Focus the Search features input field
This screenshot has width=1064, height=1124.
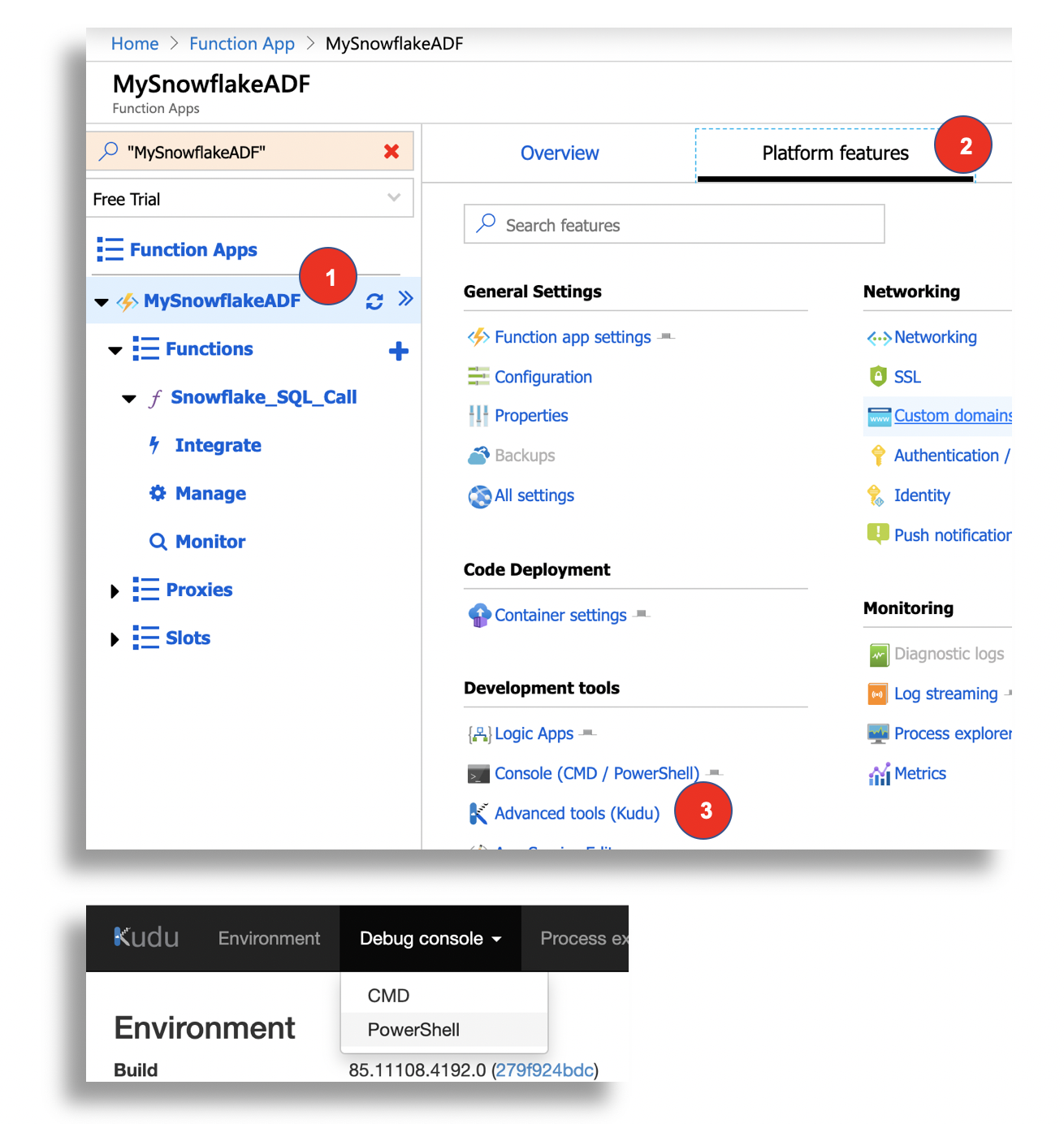(x=674, y=224)
